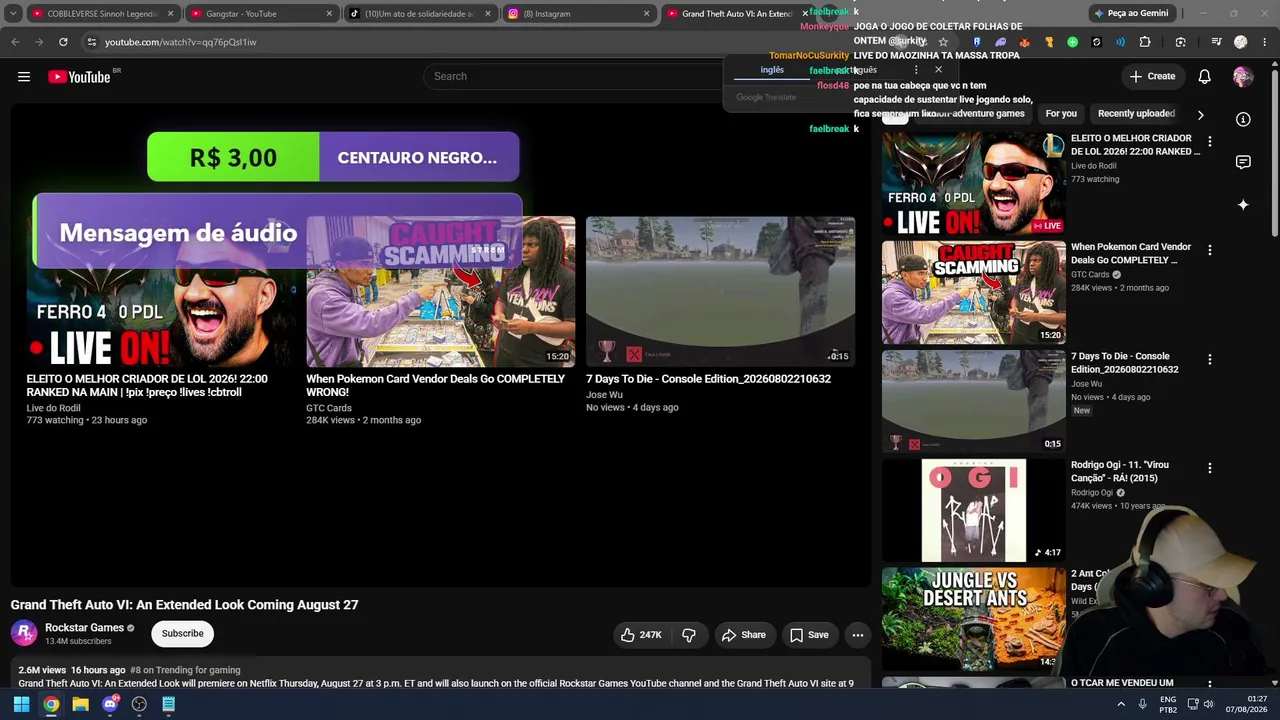Click Peça ao Gemini button

click(1131, 14)
